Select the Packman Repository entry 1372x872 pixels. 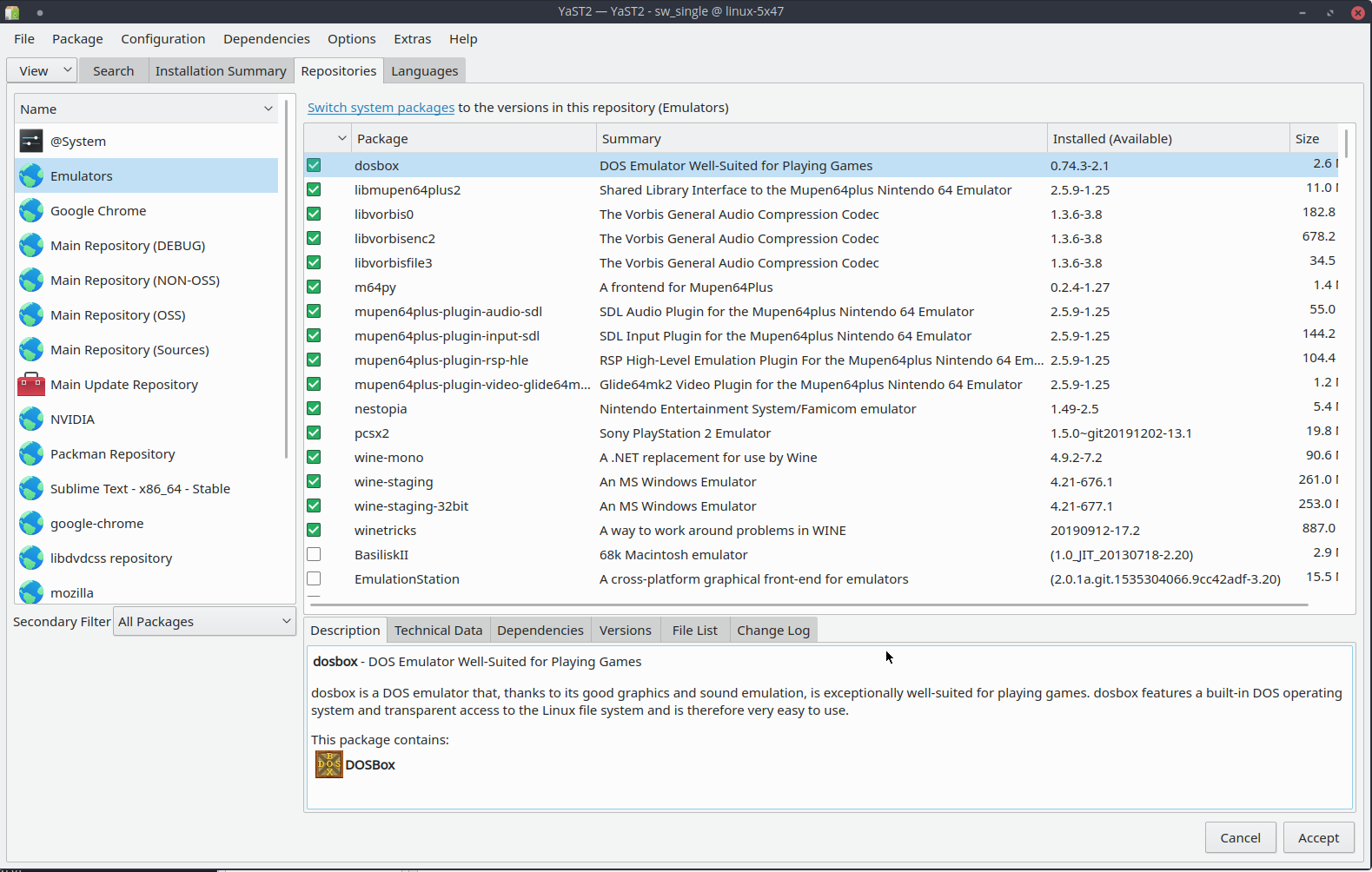pyautogui.click(x=147, y=453)
